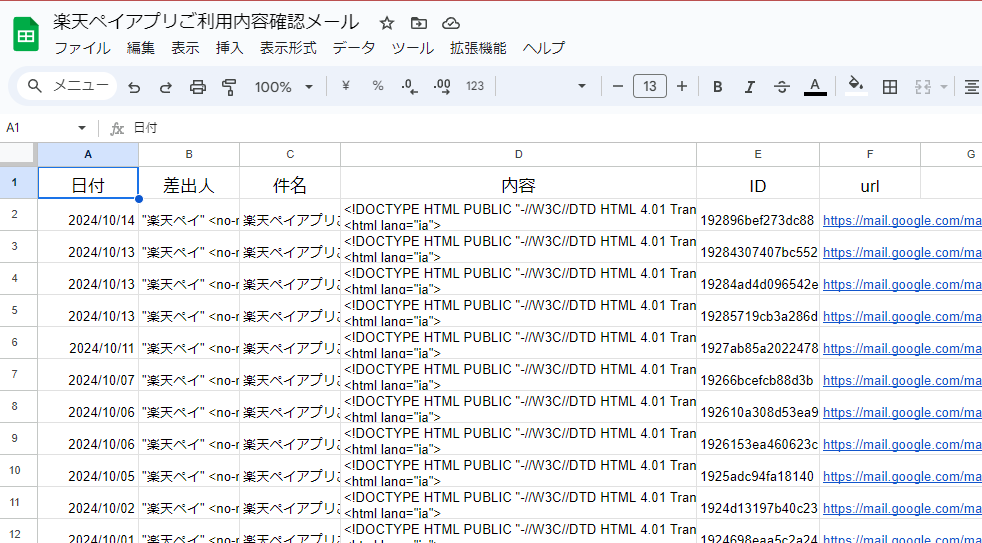The height and width of the screenshot is (543, 982).
Task: Select column D header
Action: click(x=518, y=154)
